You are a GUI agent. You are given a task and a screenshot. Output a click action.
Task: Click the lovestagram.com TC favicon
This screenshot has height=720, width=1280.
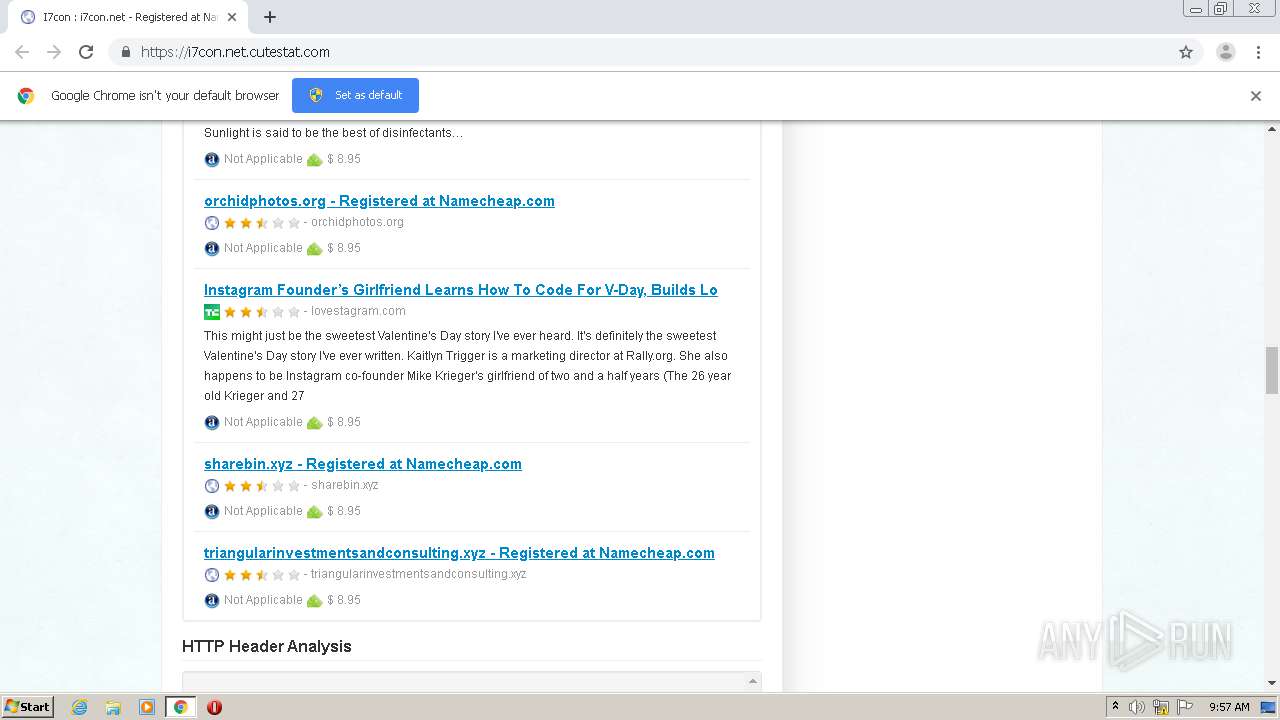coord(211,312)
